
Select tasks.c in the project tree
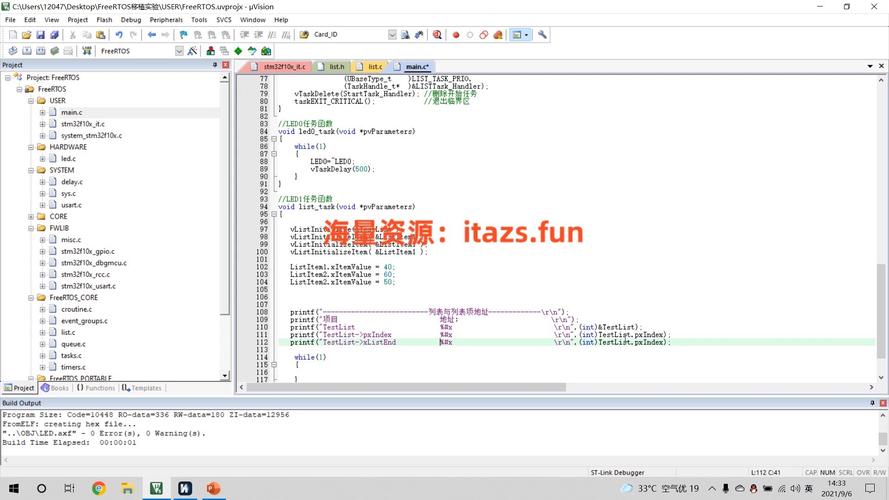71,355
